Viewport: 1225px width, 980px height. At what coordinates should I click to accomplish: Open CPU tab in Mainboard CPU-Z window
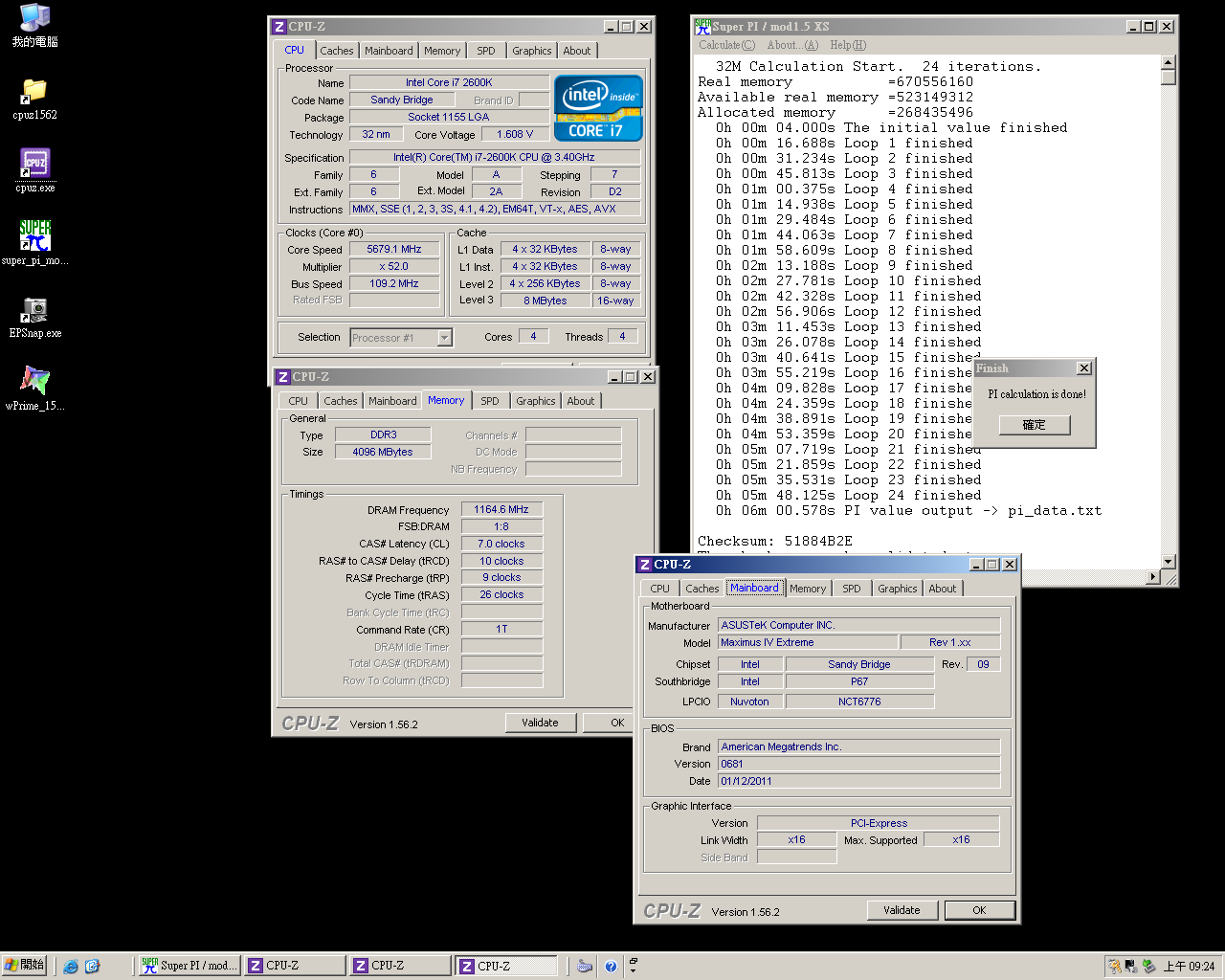[660, 589]
